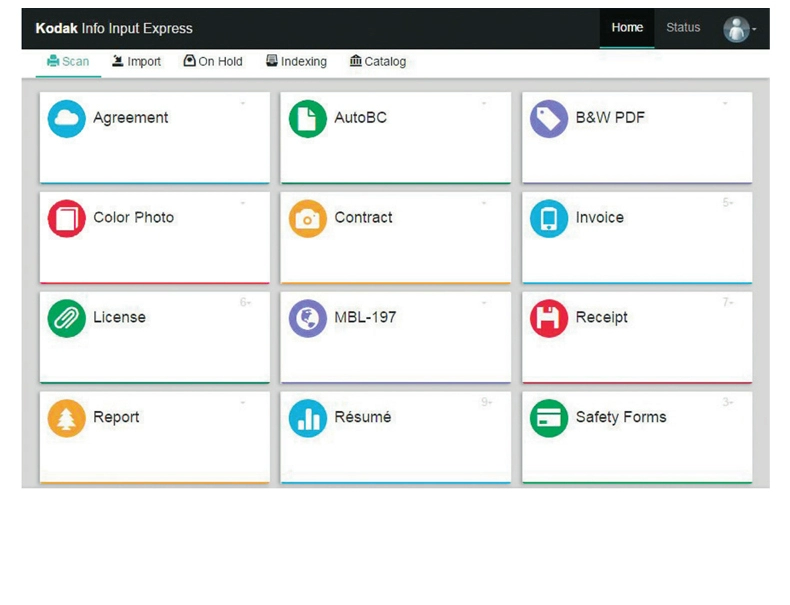Click the Résumé job label
This screenshot has height=605, width=790.
[363, 417]
